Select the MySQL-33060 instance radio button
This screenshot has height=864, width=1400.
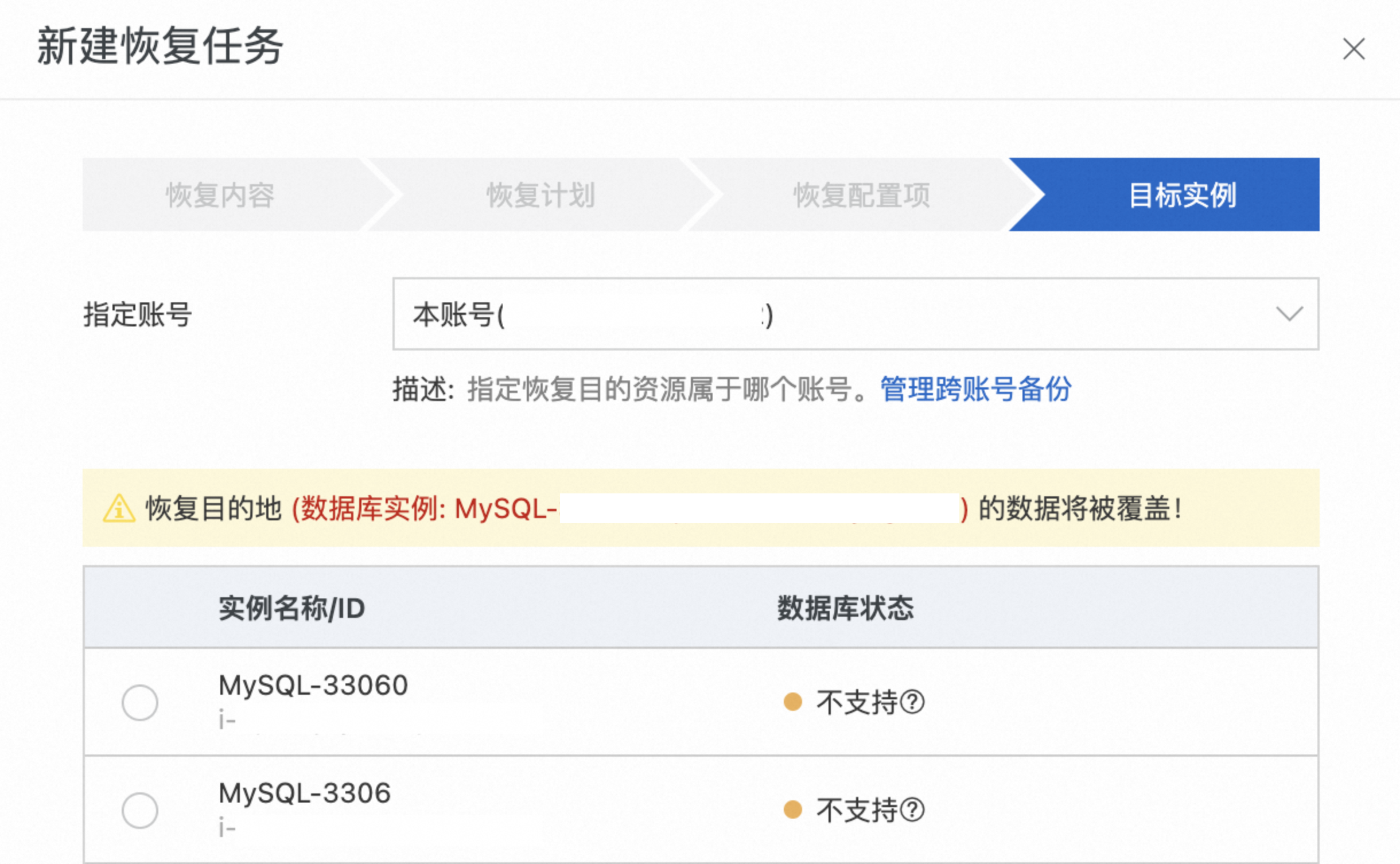point(139,702)
